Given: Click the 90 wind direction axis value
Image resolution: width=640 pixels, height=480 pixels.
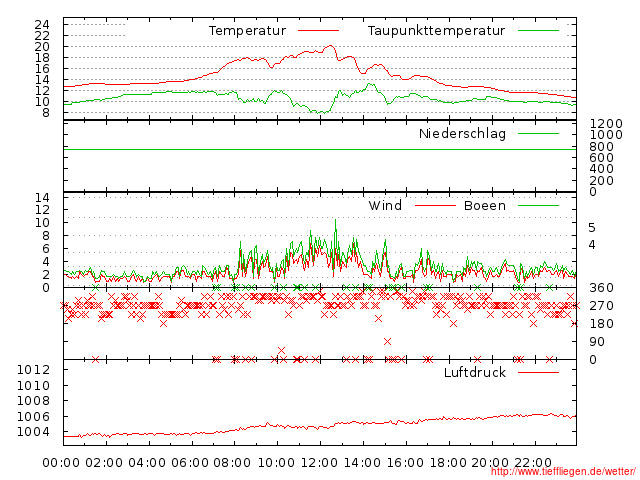Looking at the screenshot, I should tap(597, 342).
